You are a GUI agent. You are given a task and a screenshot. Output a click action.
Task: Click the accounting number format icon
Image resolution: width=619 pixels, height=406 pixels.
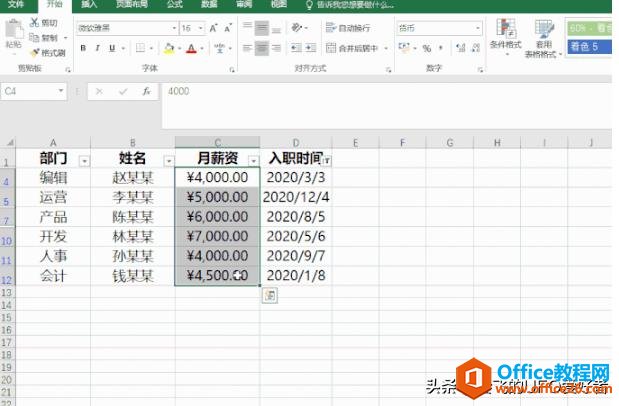click(403, 48)
